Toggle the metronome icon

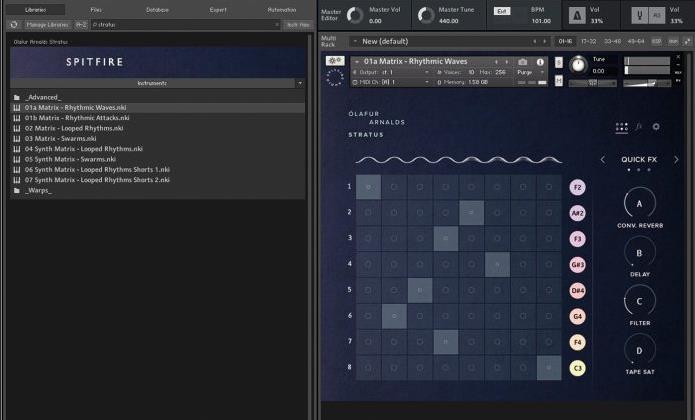tap(577, 16)
